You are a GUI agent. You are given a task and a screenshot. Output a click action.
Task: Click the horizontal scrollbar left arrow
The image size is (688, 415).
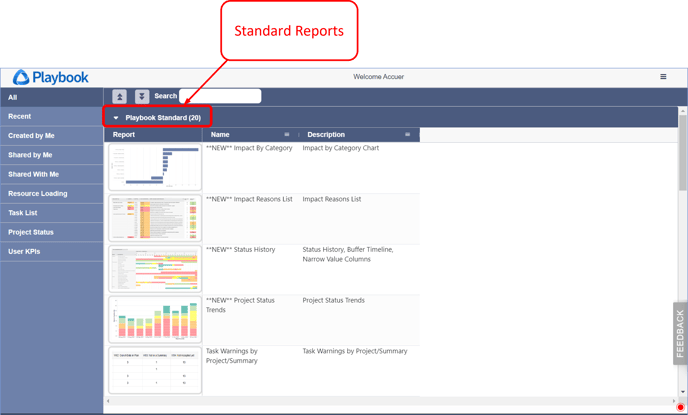108,401
